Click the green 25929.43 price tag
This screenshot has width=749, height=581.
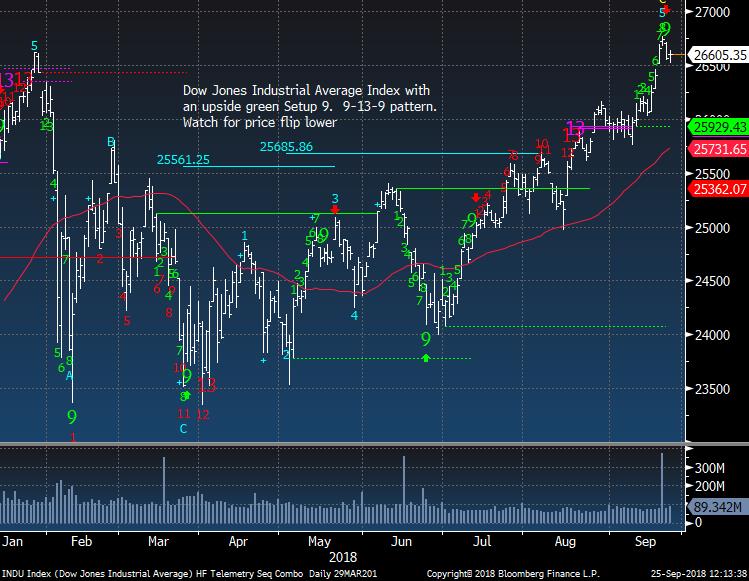click(717, 127)
